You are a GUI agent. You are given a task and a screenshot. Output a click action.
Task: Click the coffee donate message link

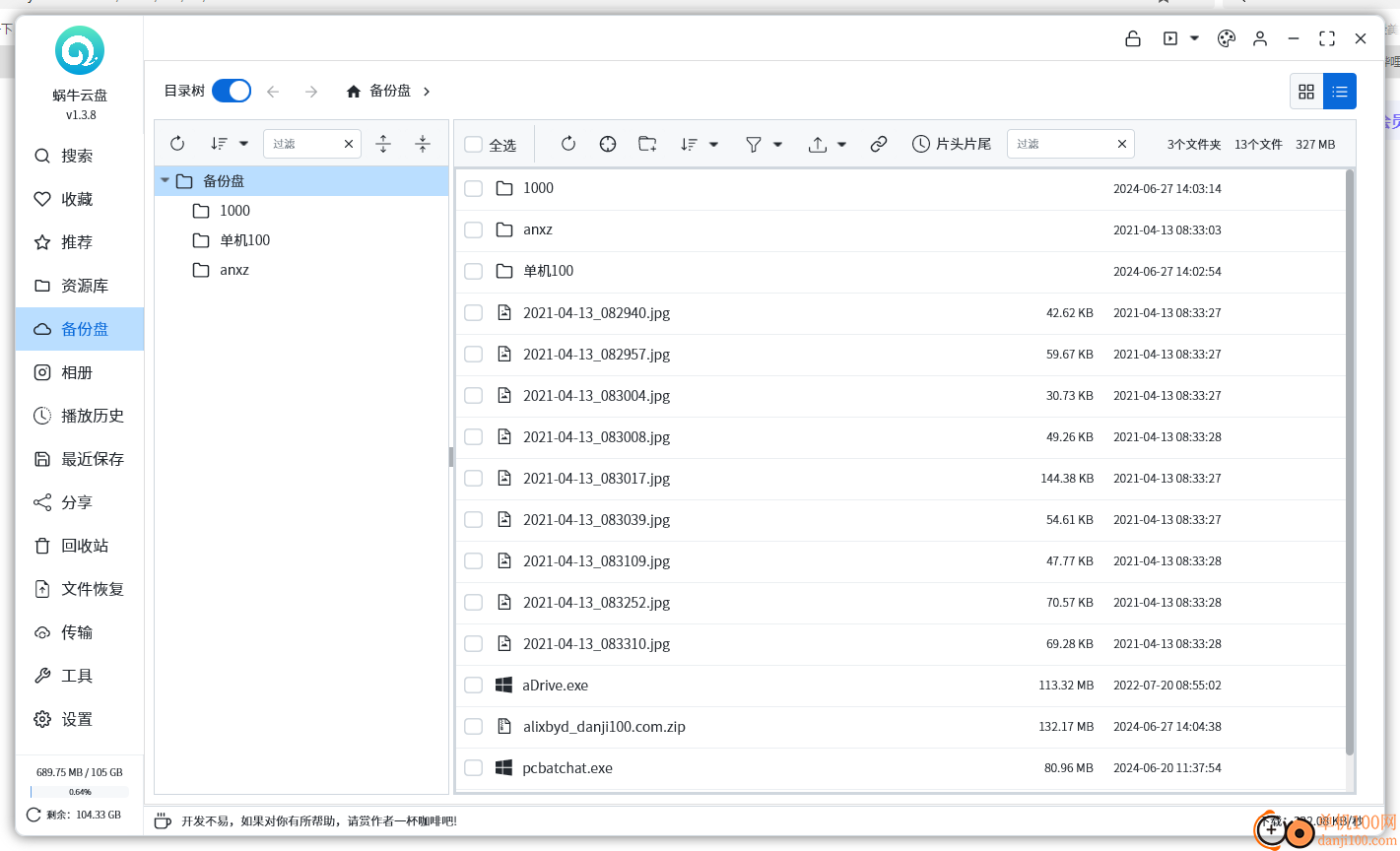[318, 820]
